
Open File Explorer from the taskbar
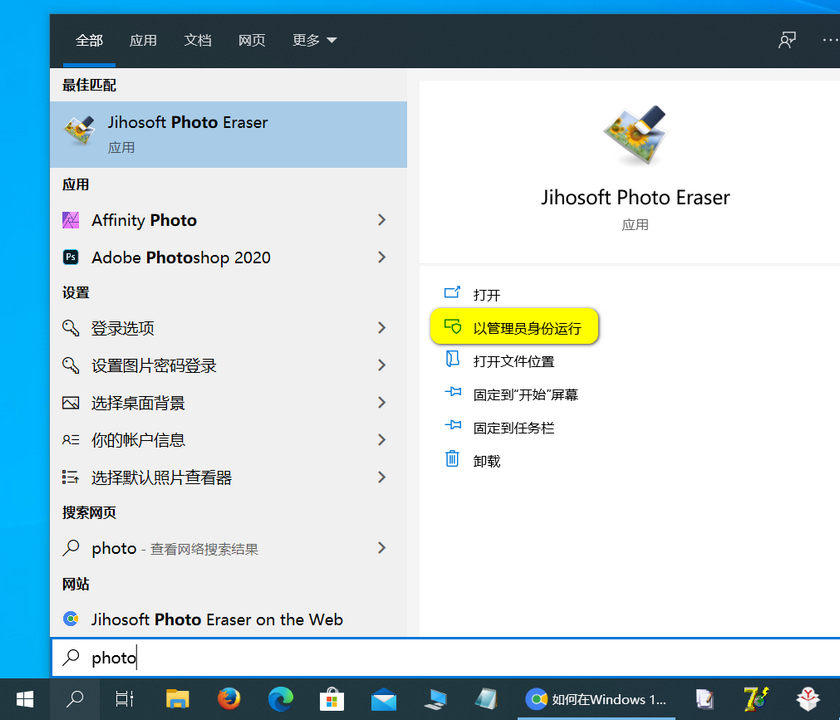click(x=177, y=699)
